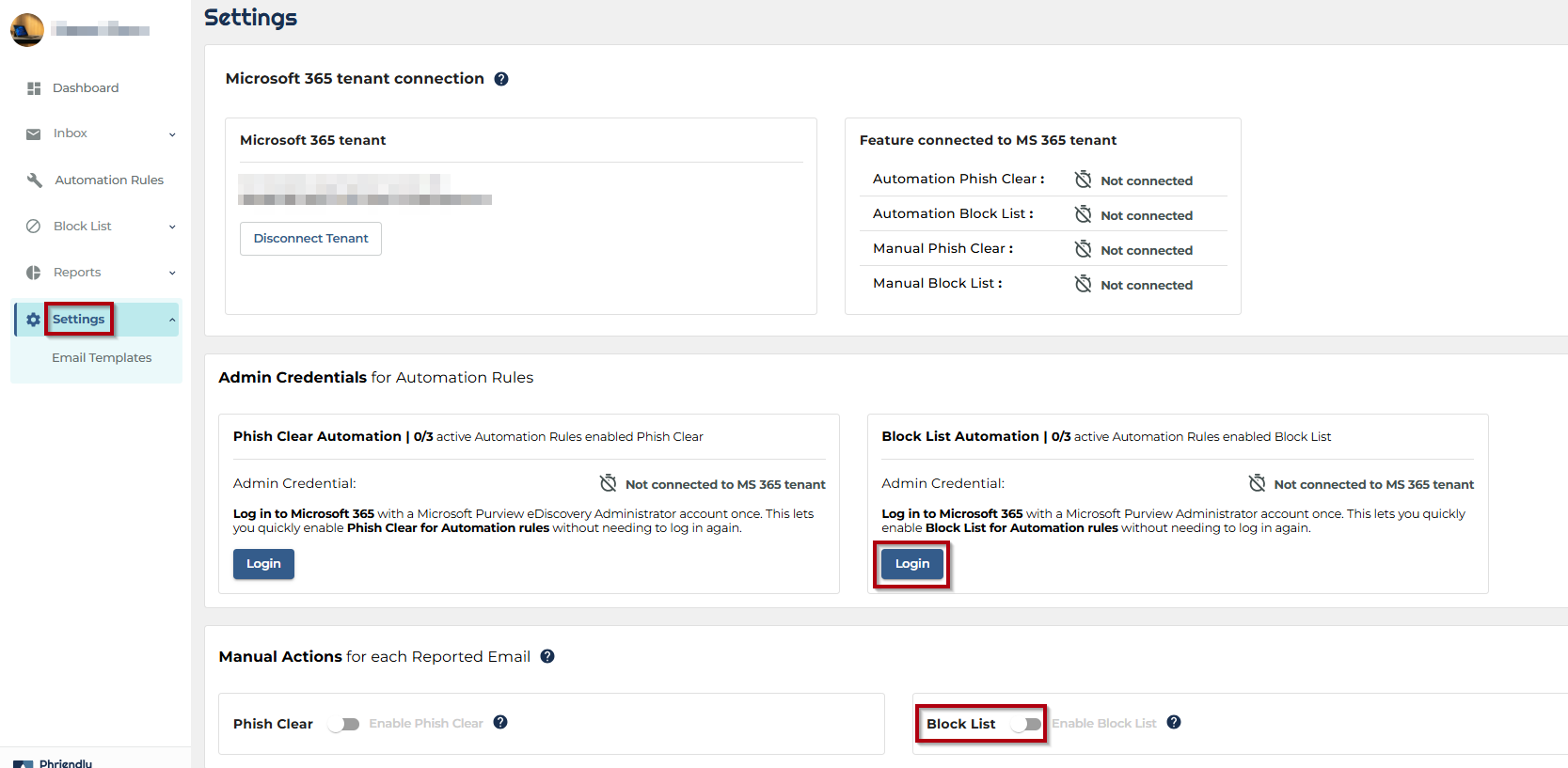Open Email Templates under Settings

[102, 358]
